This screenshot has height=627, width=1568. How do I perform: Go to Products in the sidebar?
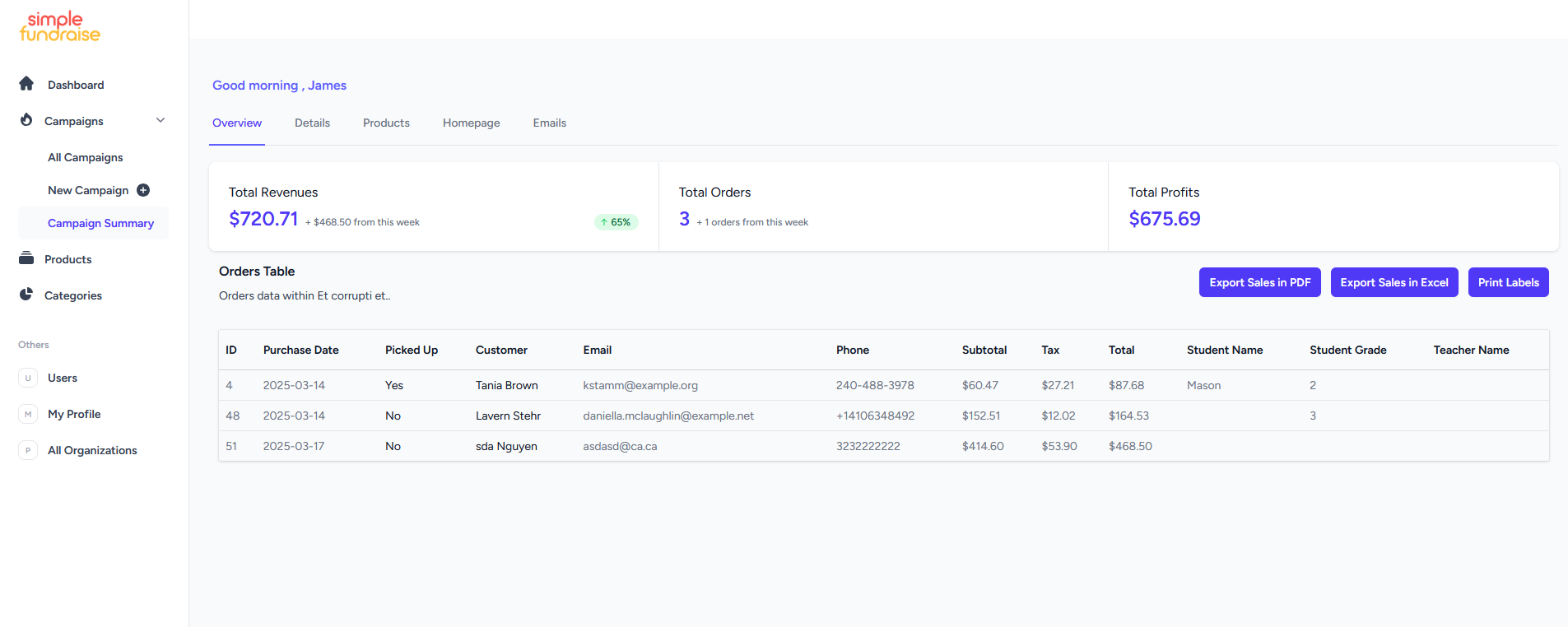click(67, 259)
